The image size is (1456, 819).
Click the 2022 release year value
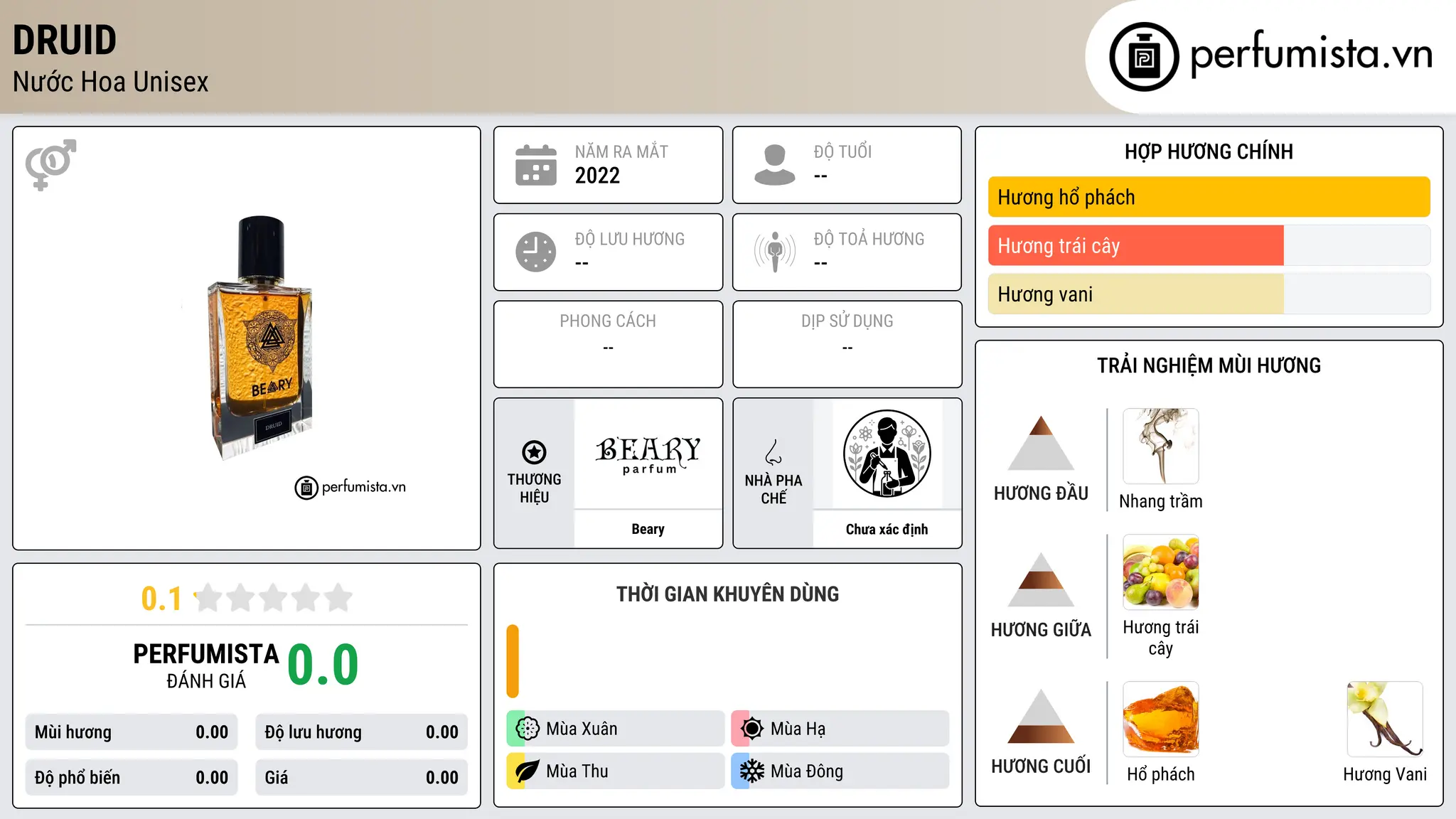(x=597, y=176)
